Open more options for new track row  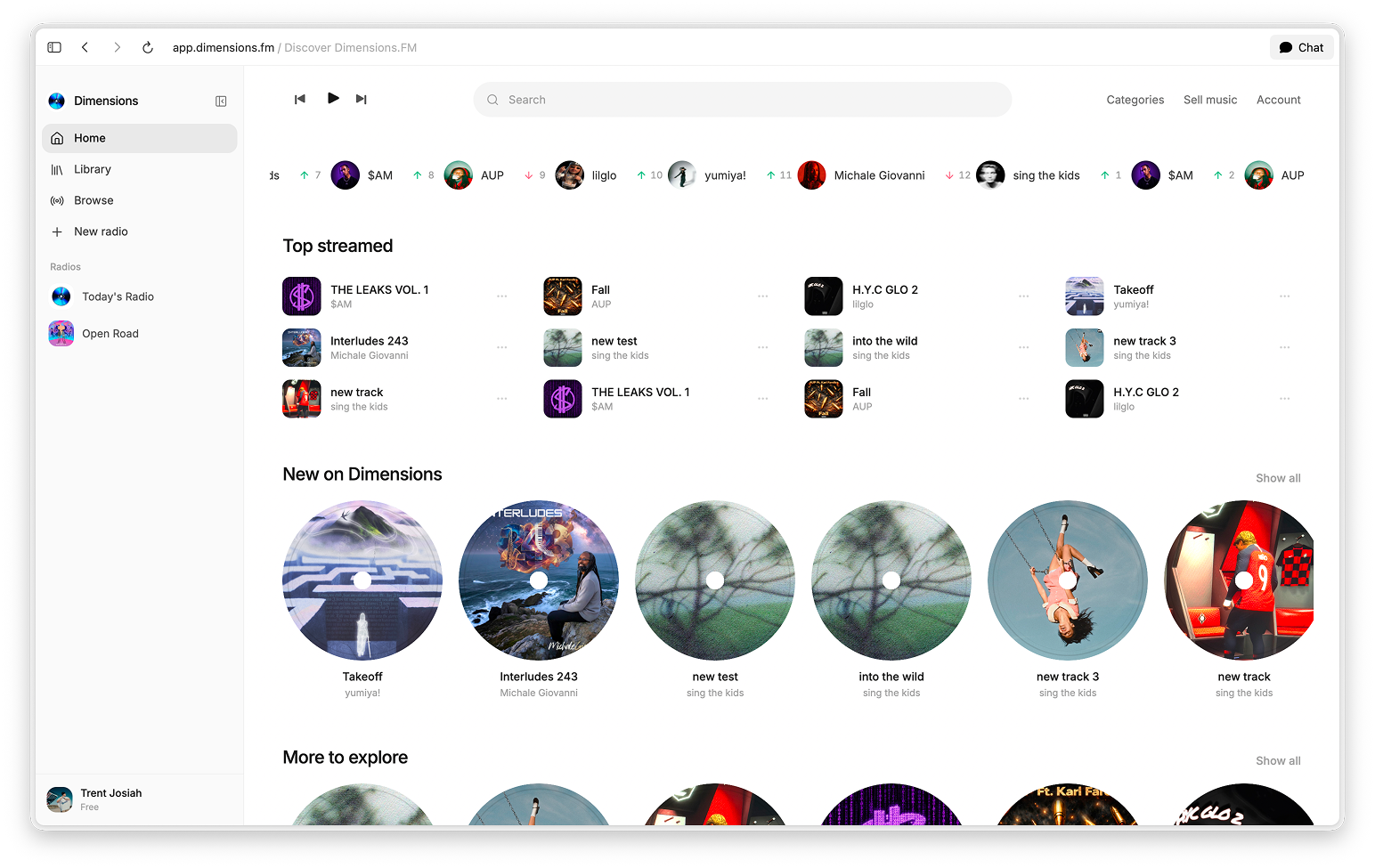tap(502, 399)
